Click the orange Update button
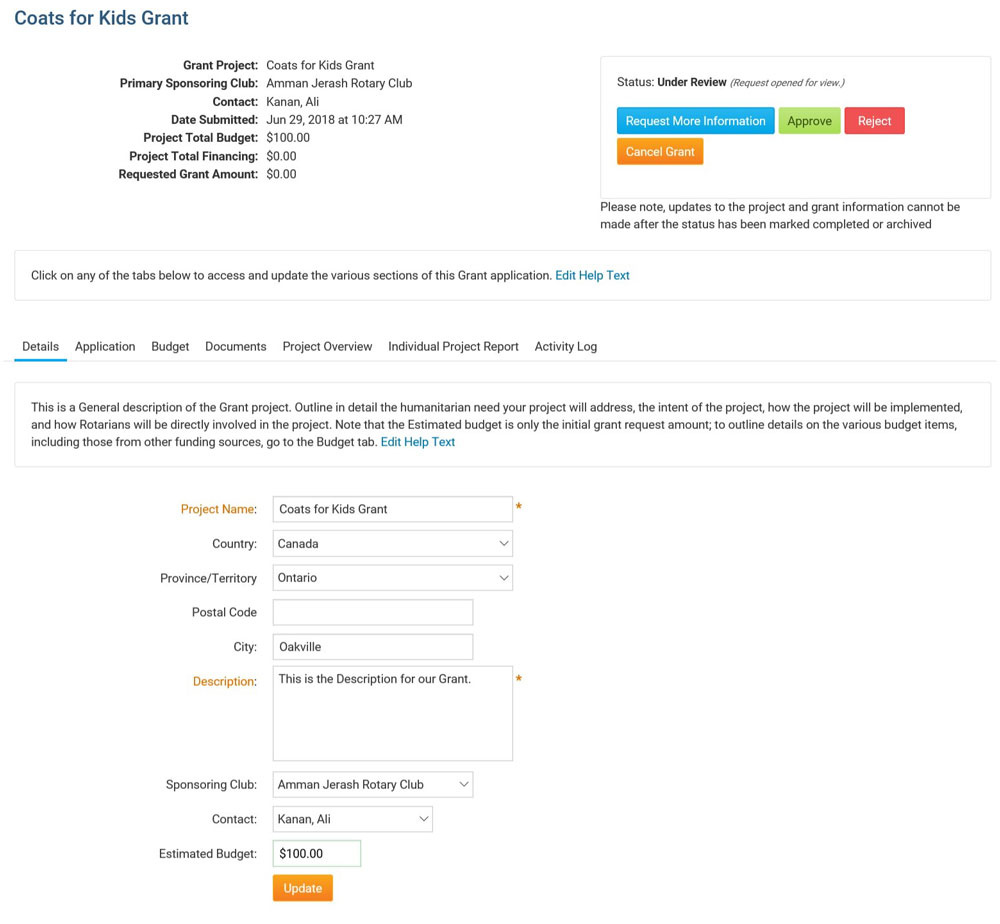Image resolution: width=1000 pixels, height=924 pixels. tap(302, 888)
